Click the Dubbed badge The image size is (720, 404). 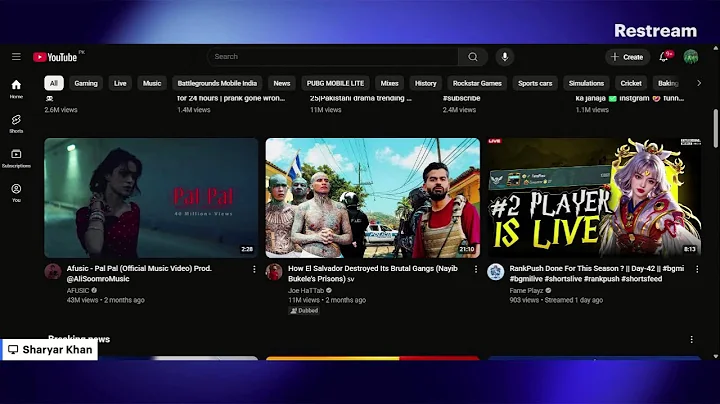(x=304, y=311)
